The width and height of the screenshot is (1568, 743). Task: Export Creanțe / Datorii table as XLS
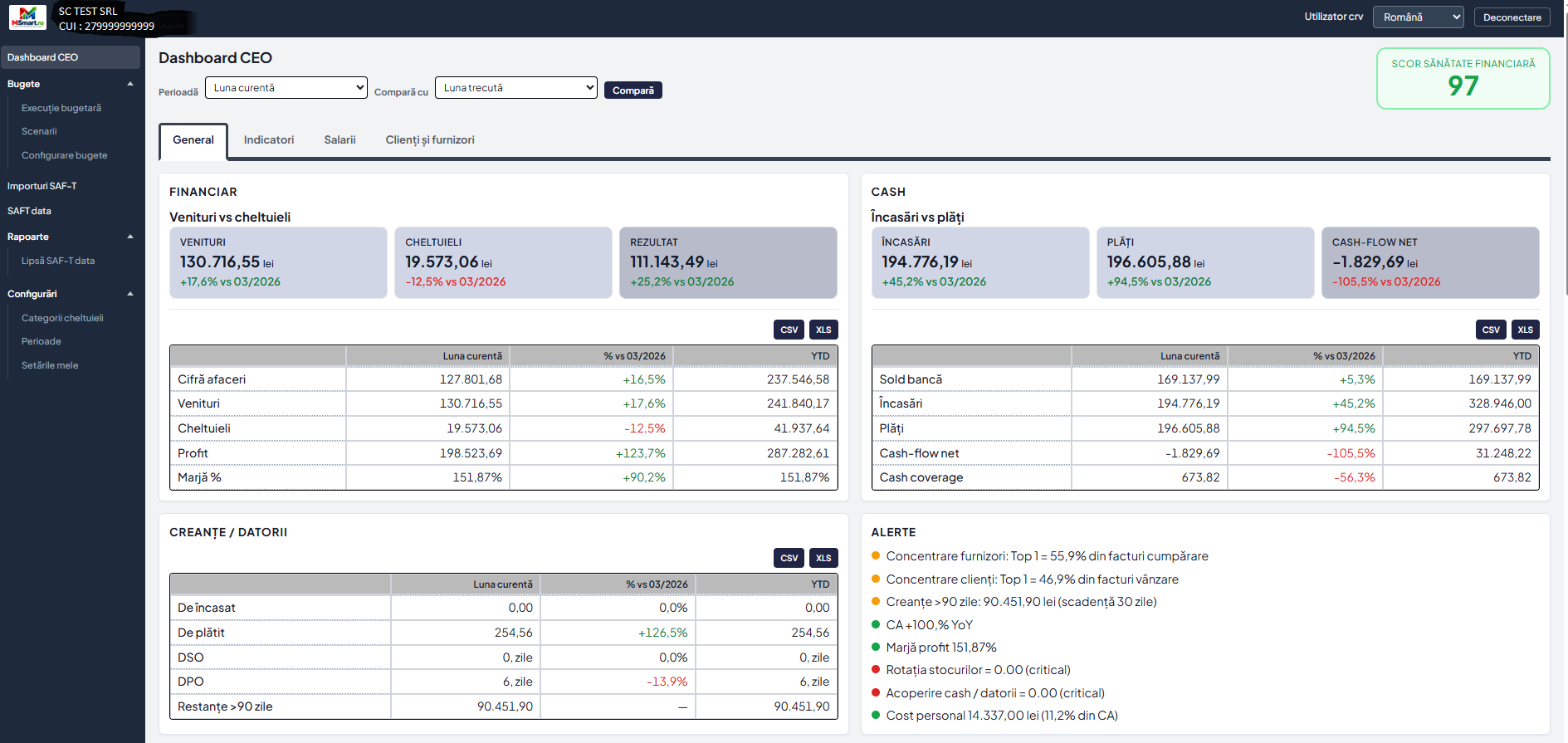[x=823, y=558]
